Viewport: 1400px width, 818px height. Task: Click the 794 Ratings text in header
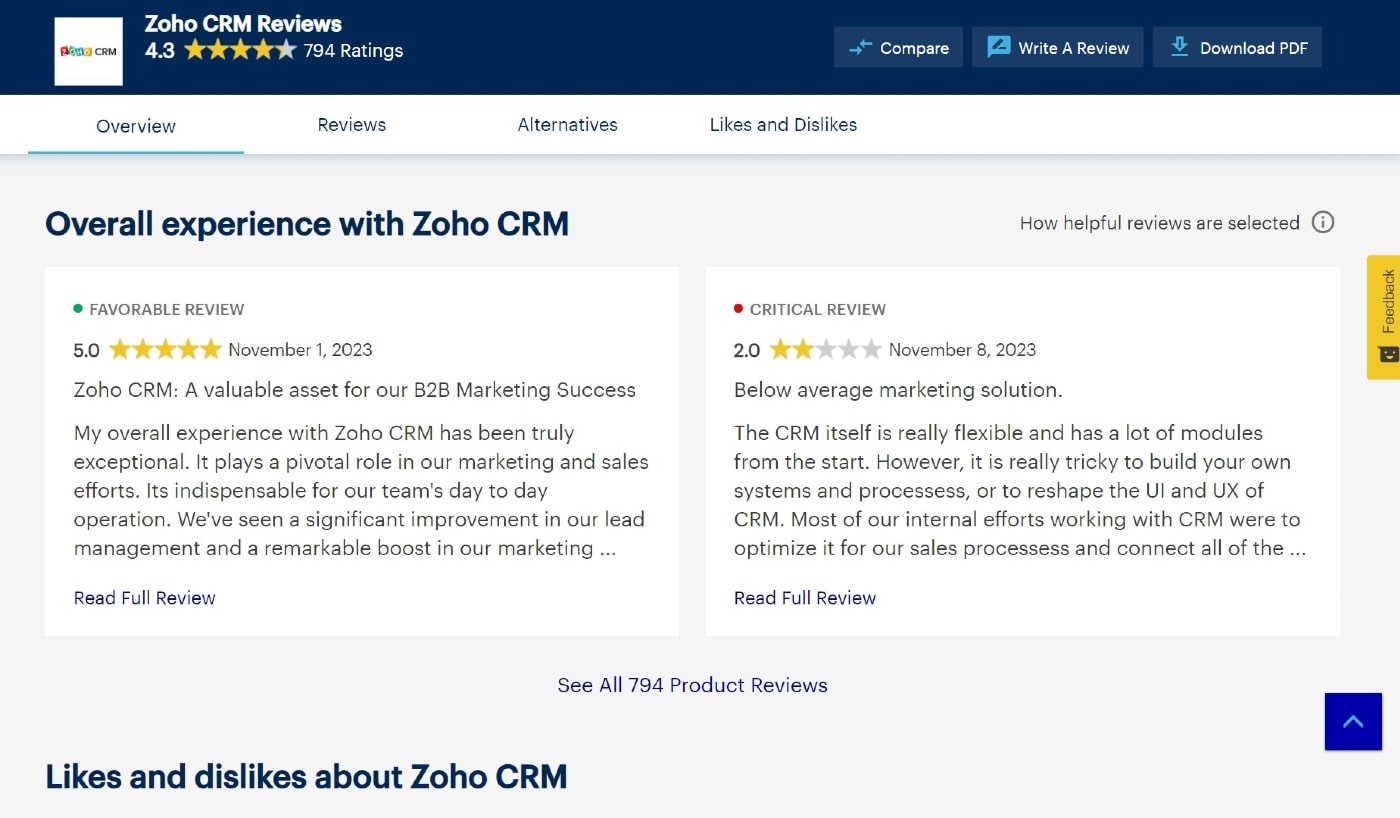(353, 50)
